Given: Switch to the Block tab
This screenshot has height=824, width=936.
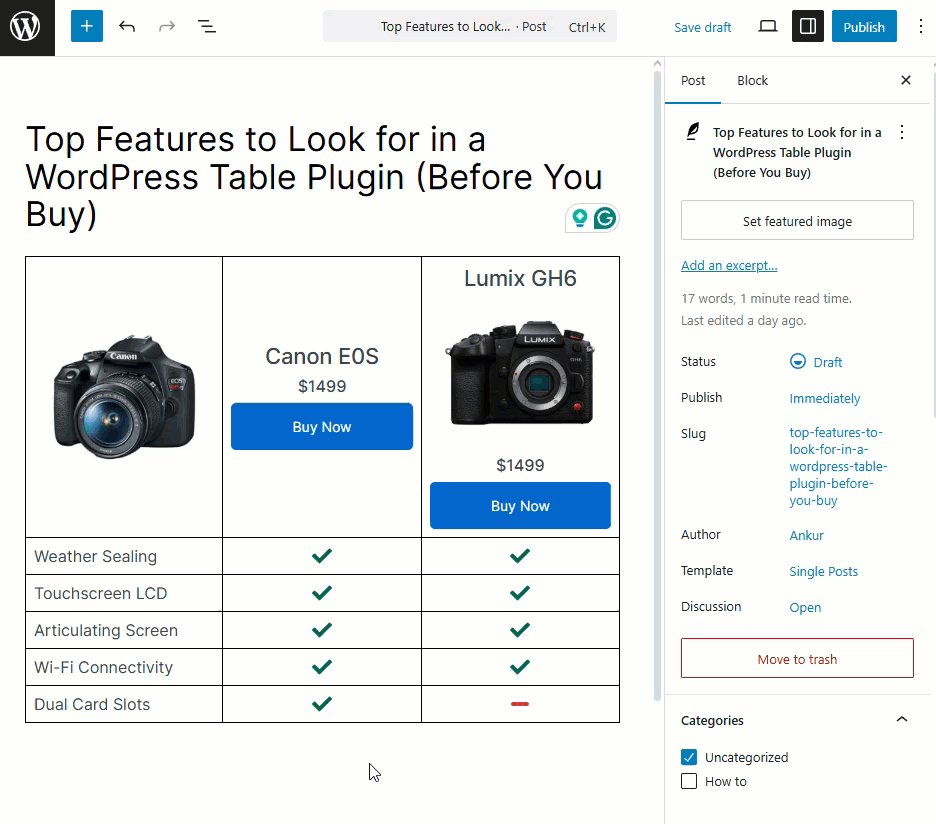Looking at the screenshot, I should click(x=752, y=81).
